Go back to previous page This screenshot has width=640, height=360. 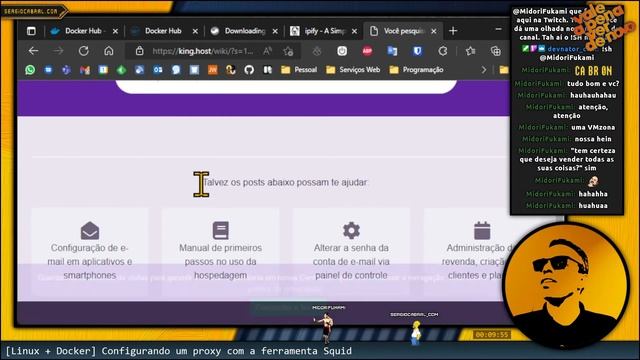(33, 51)
